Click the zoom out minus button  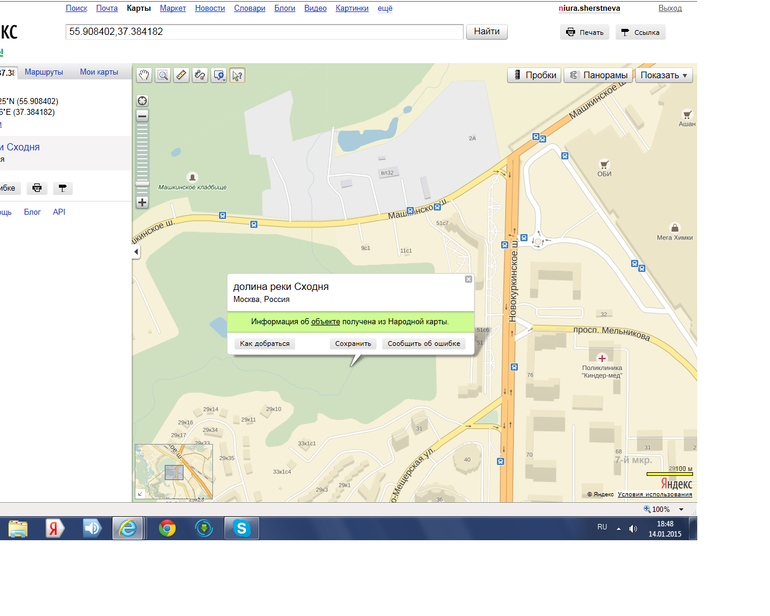142,116
